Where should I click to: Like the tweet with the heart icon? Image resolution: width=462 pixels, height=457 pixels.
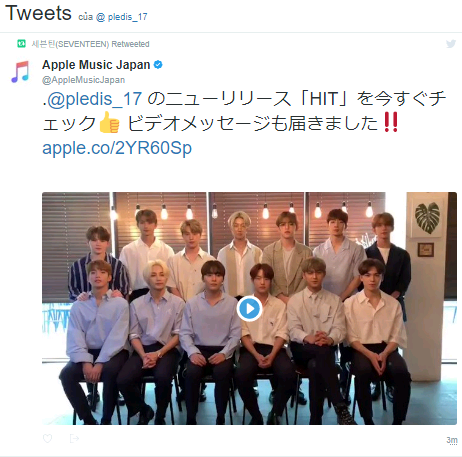[x=48, y=438]
